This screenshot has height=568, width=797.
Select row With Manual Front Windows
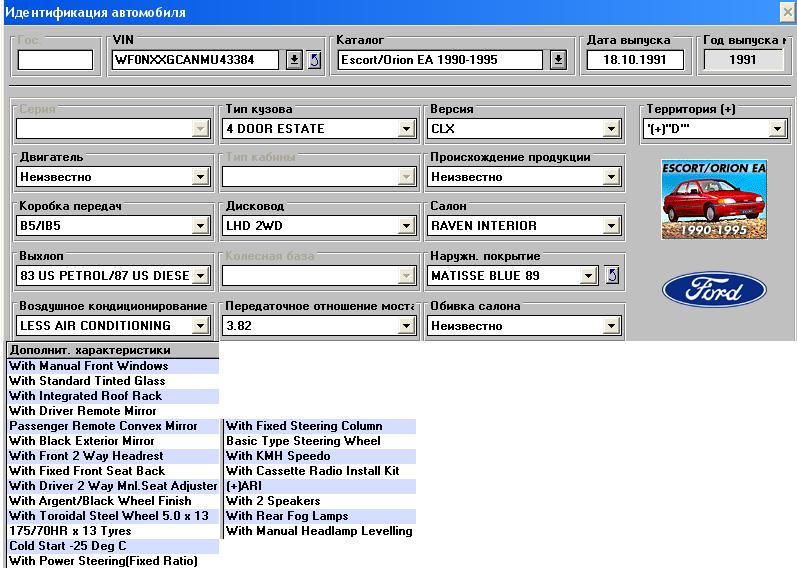[113, 366]
